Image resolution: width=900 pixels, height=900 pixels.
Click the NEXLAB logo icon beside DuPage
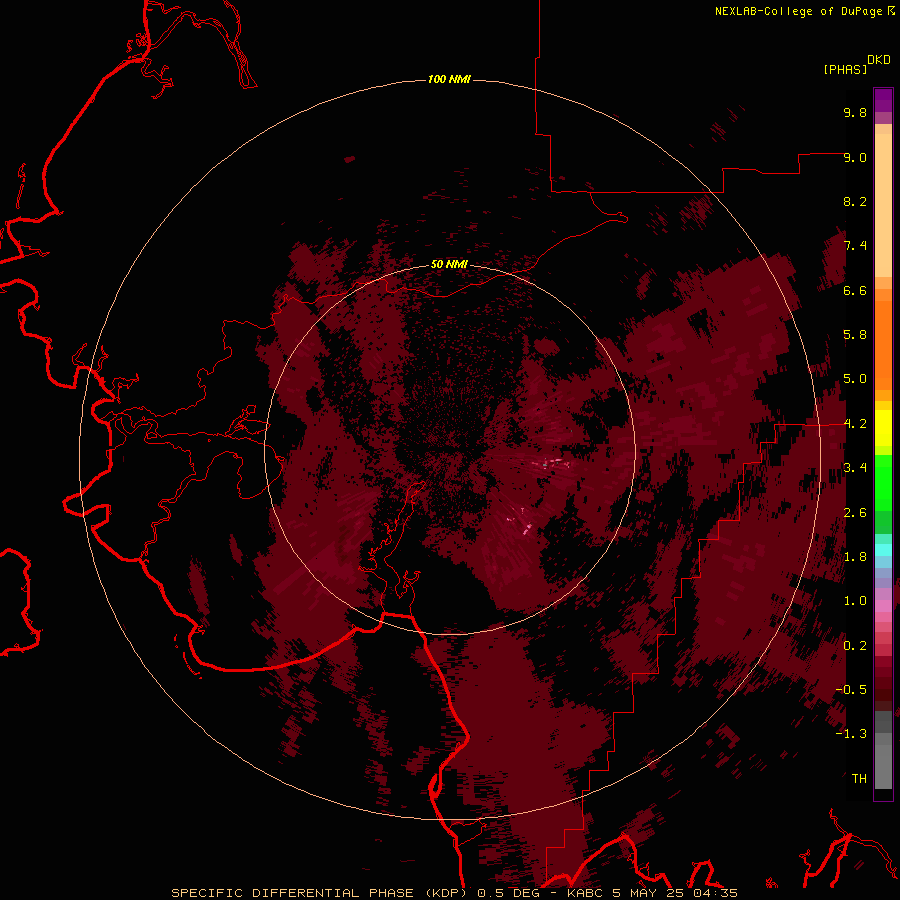(x=891, y=10)
